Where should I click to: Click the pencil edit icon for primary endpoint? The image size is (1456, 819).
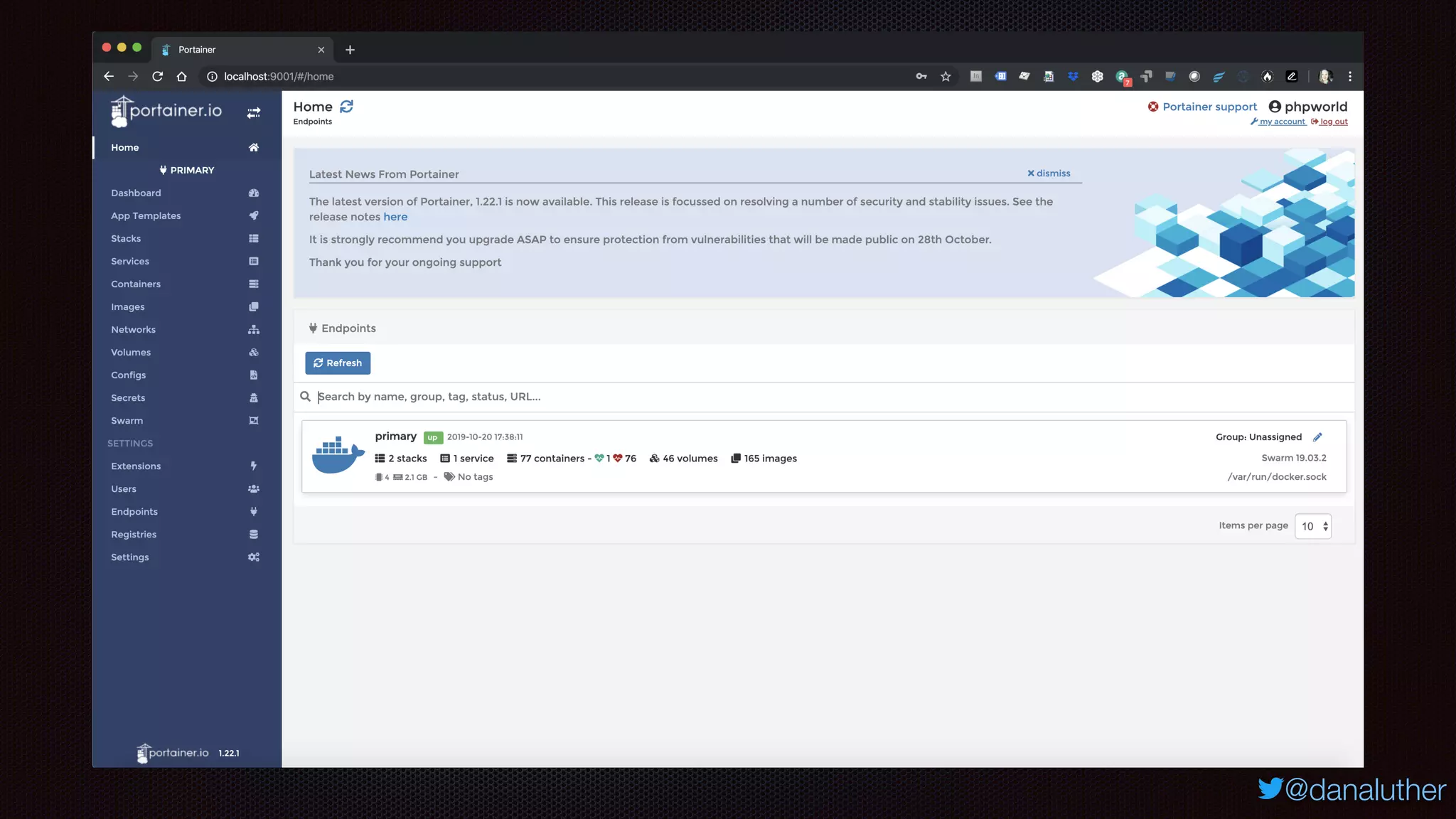click(1317, 437)
